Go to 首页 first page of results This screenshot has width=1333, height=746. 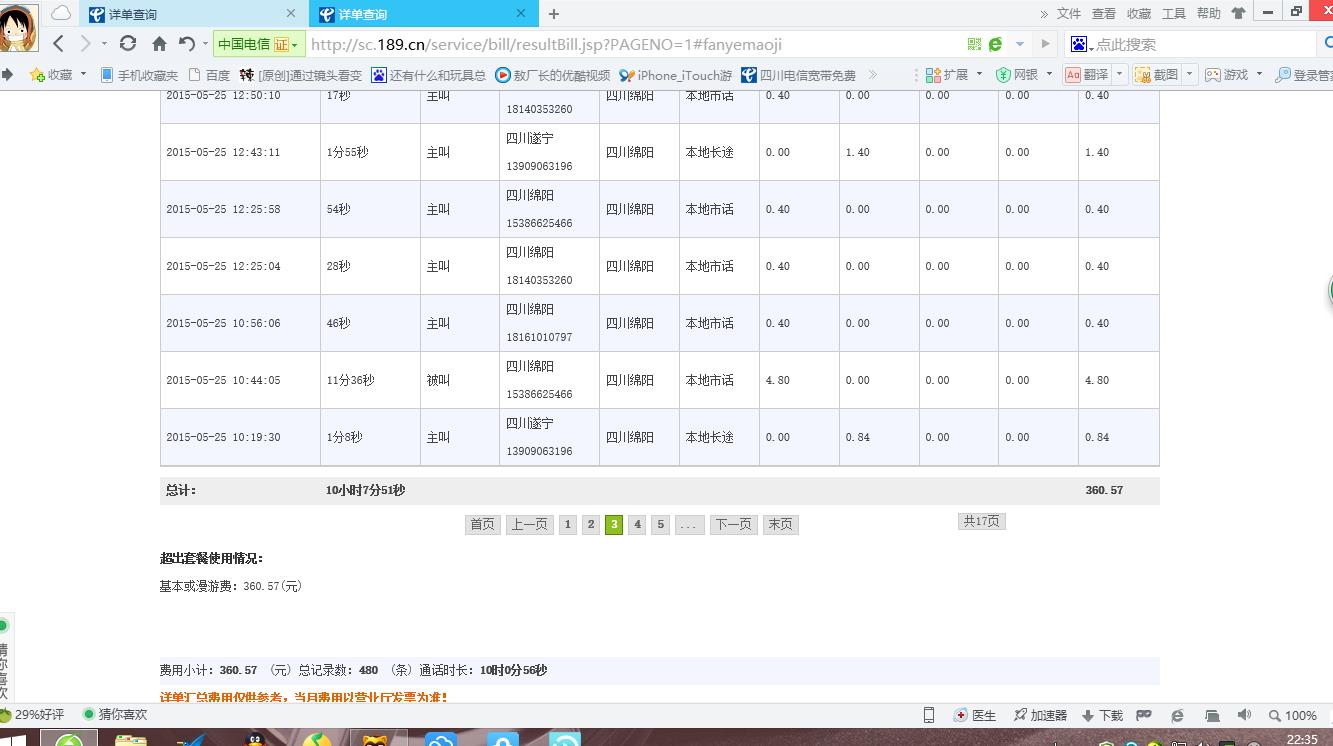482,524
